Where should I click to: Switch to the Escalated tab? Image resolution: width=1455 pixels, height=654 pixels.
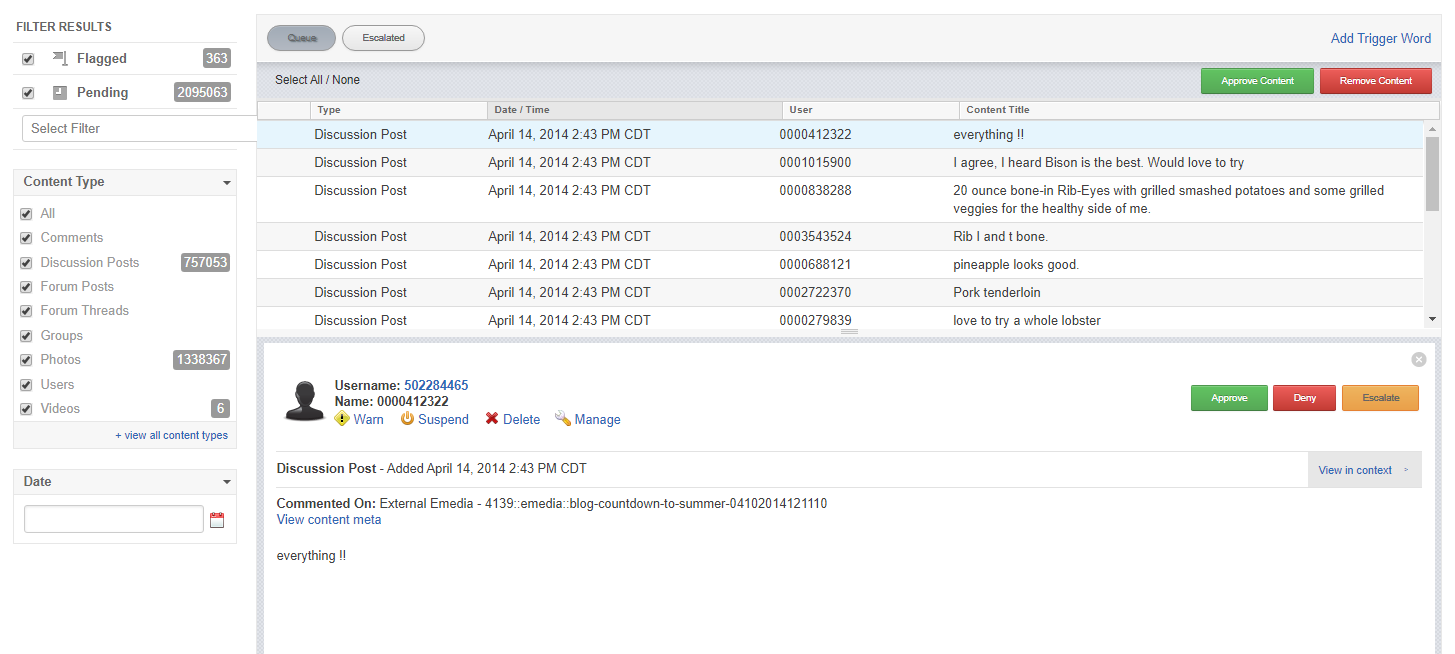point(383,38)
